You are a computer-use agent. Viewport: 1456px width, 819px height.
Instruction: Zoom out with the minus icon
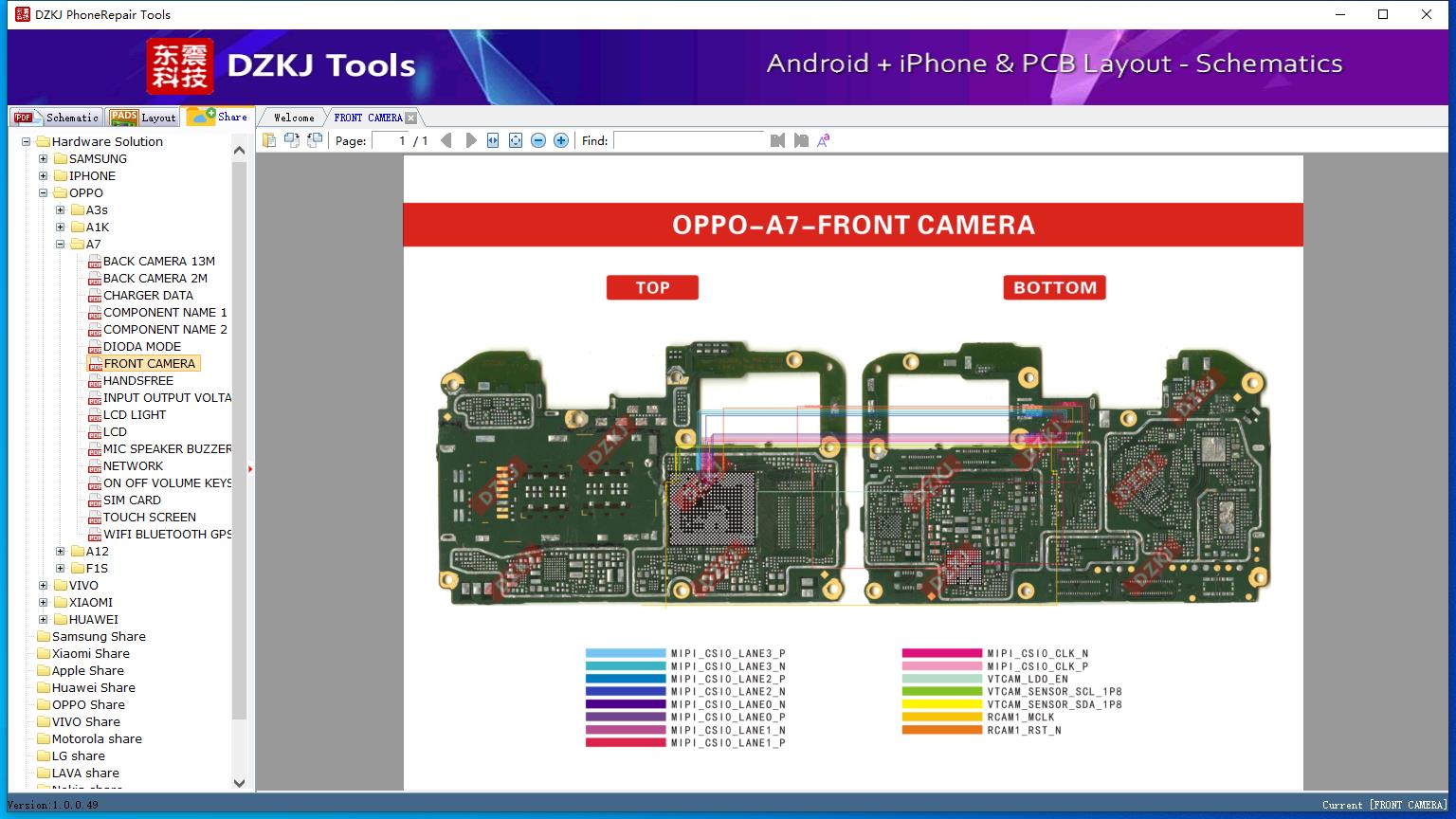[x=538, y=140]
